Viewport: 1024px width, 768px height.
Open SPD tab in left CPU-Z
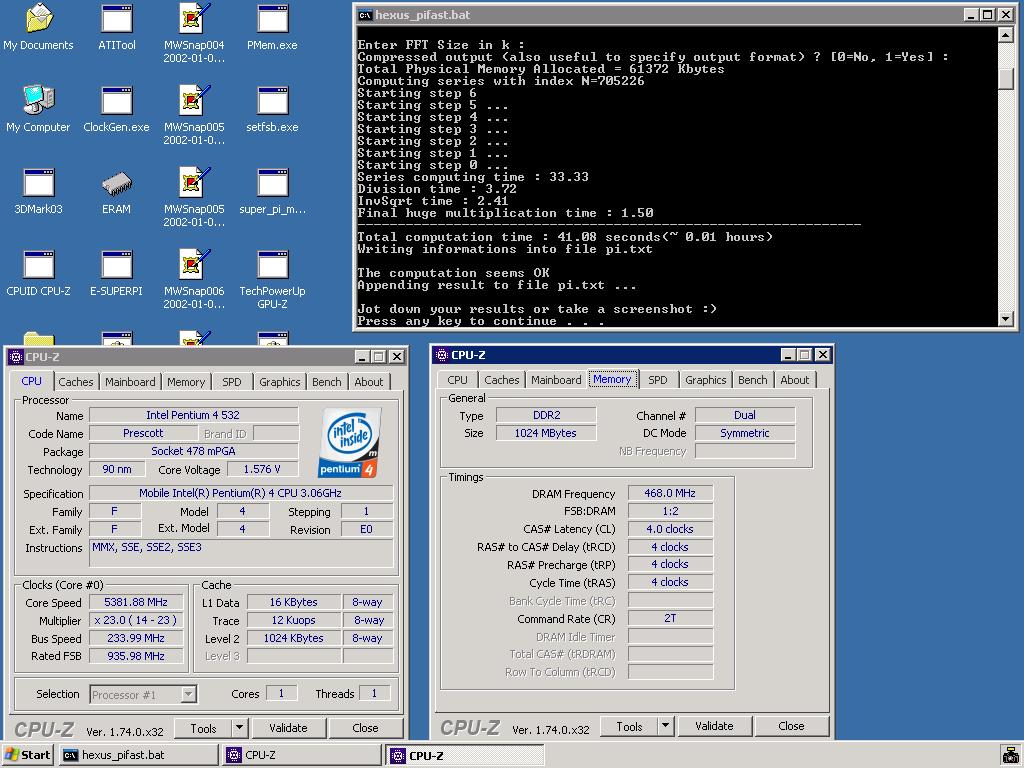[232, 382]
